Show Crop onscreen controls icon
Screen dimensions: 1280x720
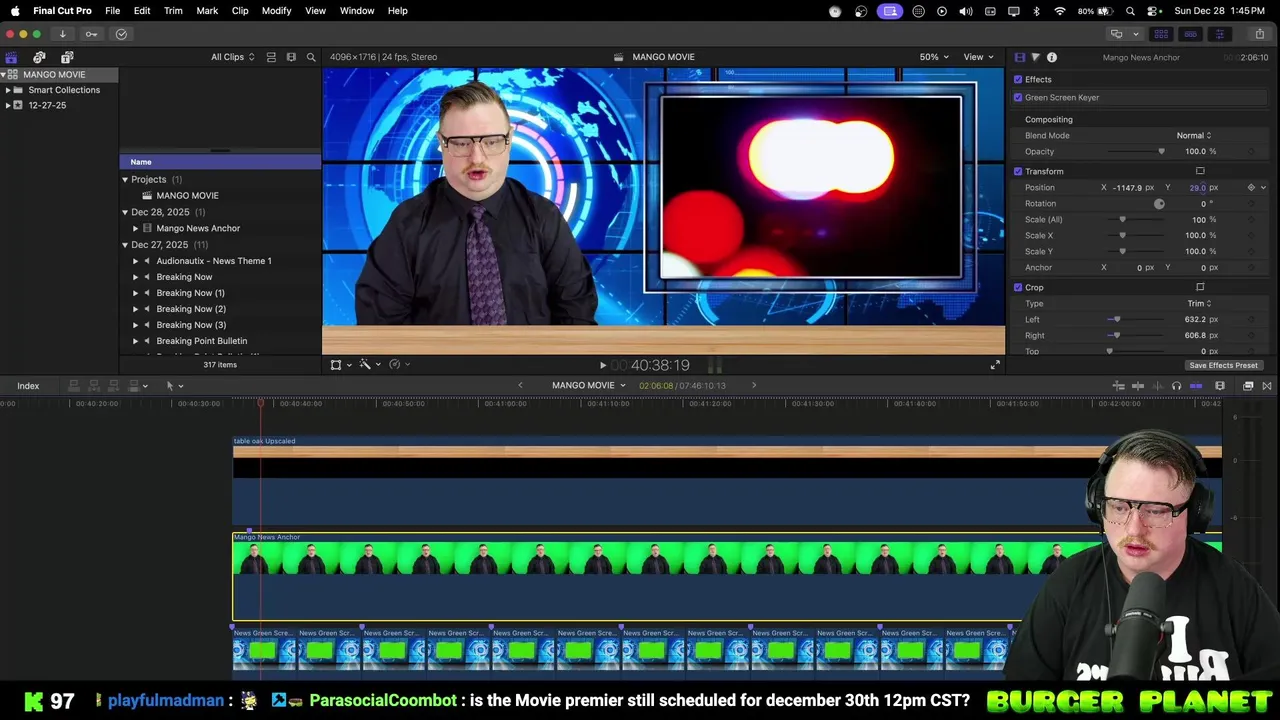coord(1200,287)
